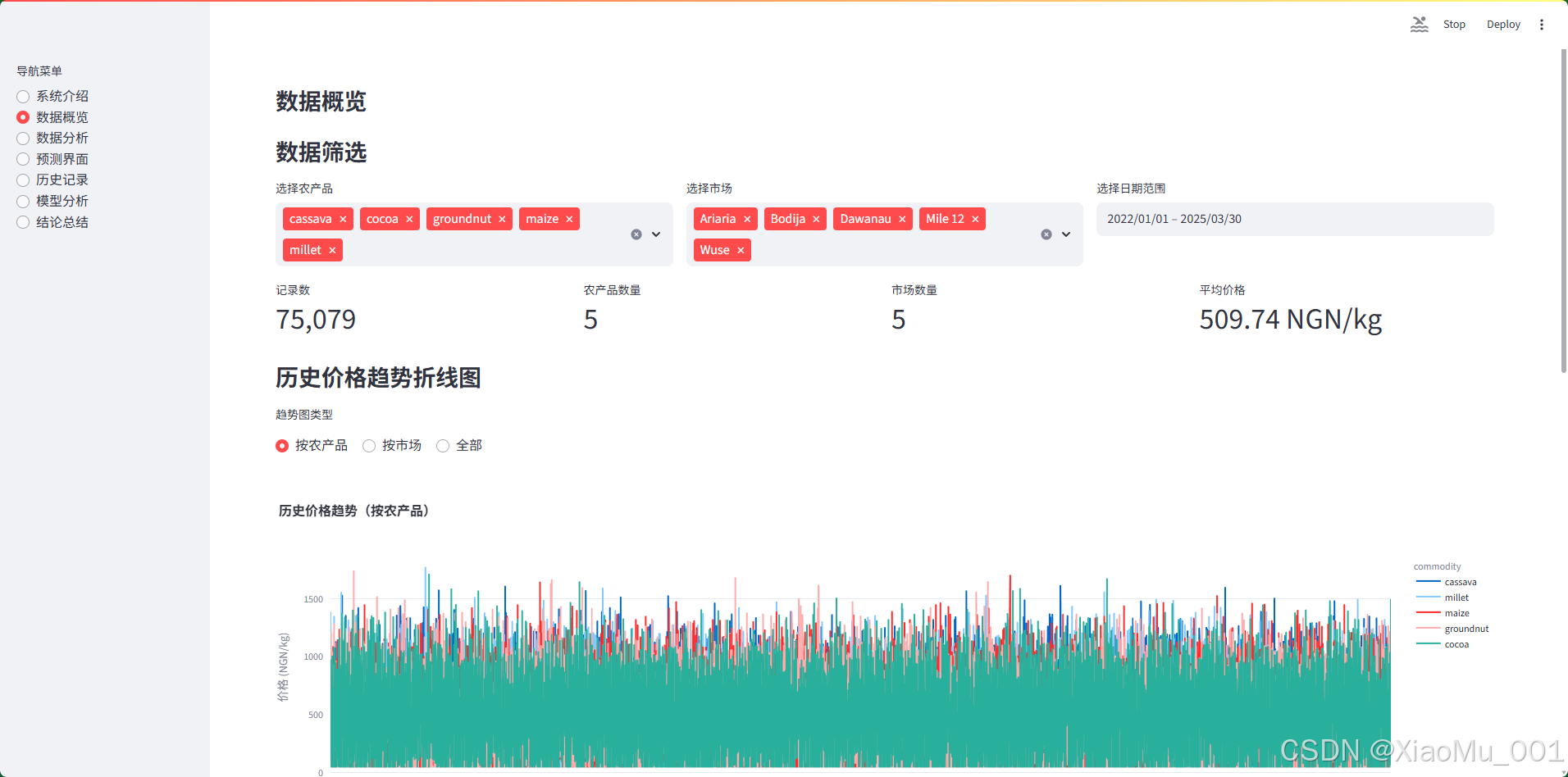Click the 选择农产品 field label
This screenshot has height=777, width=1568.
click(x=304, y=189)
